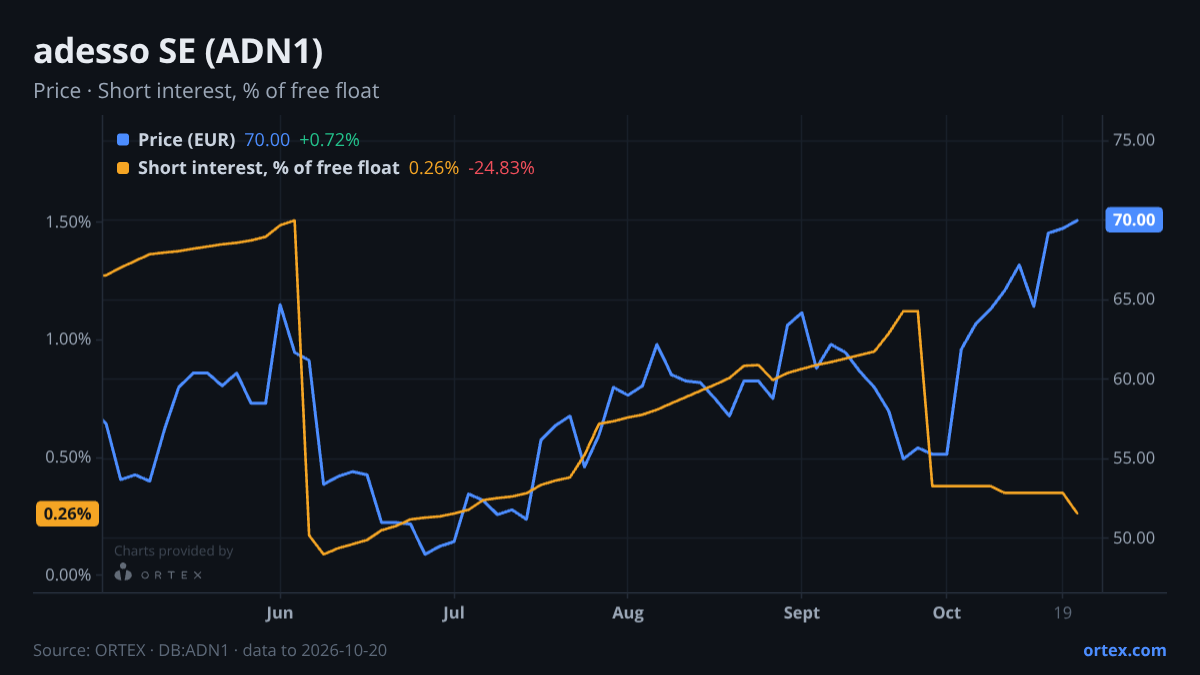Click the 1.50% left axis label
The height and width of the screenshot is (675, 1200).
67,221
